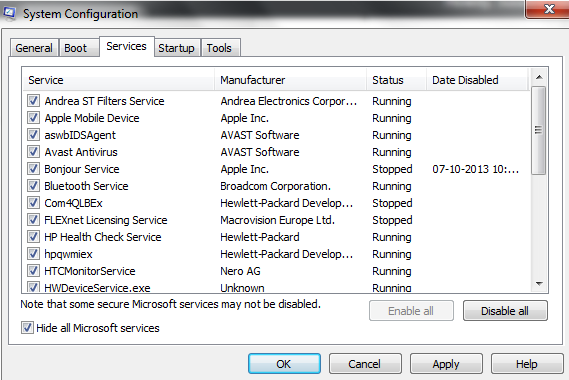This screenshot has width=569, height=380.
Task: Click the Disable all button
Action: click(x=505, y=311)
